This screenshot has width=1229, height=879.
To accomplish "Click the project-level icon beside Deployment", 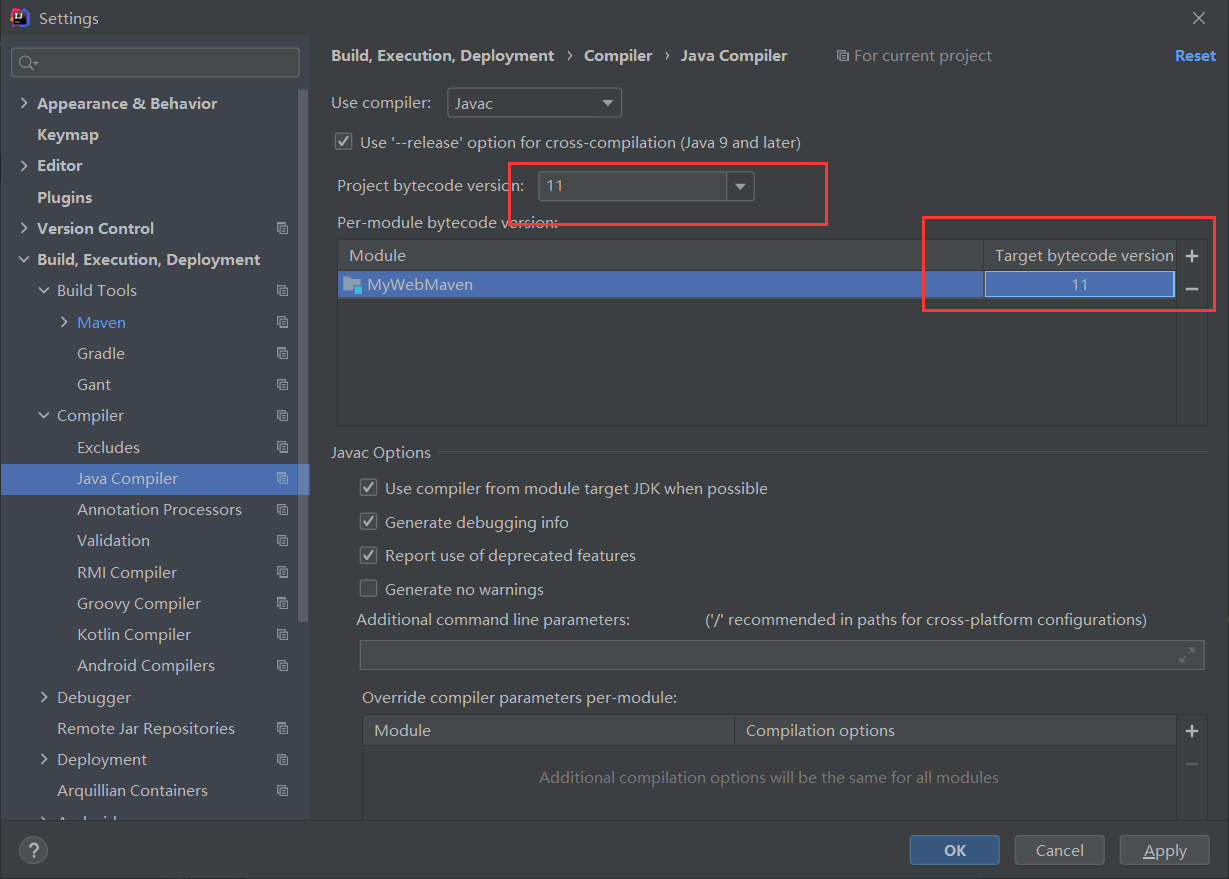I will pos(282,759).
